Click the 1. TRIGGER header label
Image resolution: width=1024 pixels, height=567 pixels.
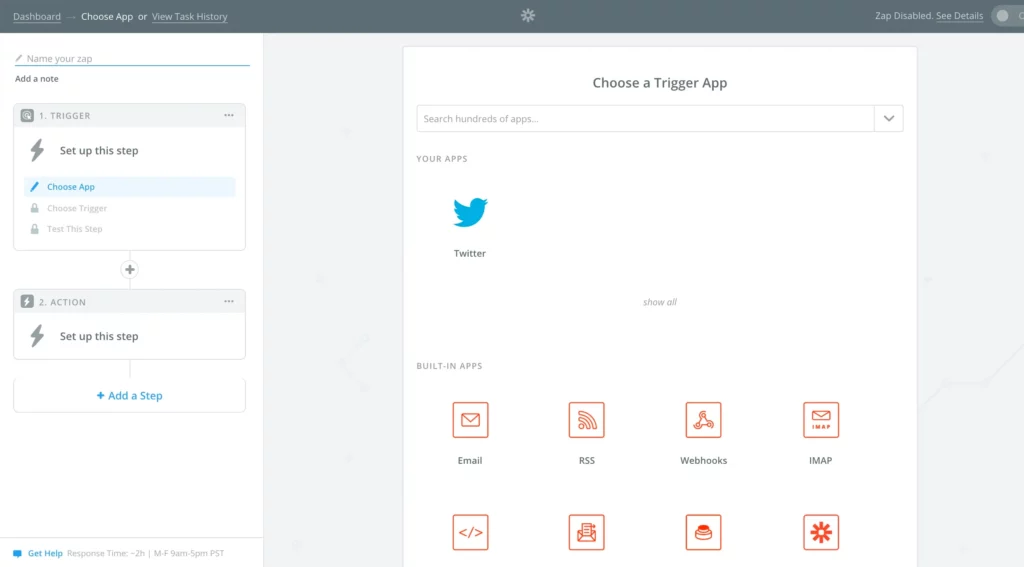pyautogui.click(x=65, y=116)
